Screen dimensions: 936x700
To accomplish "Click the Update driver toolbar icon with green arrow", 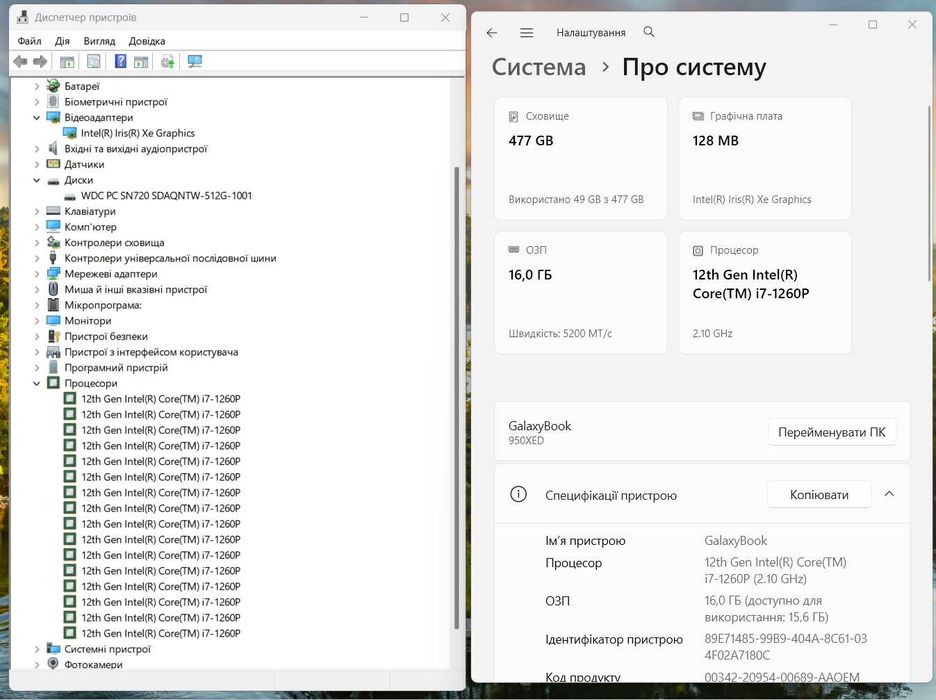I will pyautogui.click(x=167, y=61).
